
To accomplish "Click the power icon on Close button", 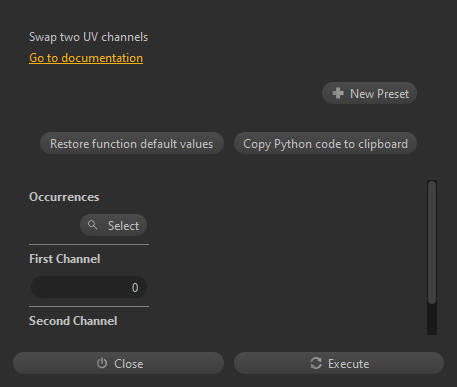I will coord(102,363).
